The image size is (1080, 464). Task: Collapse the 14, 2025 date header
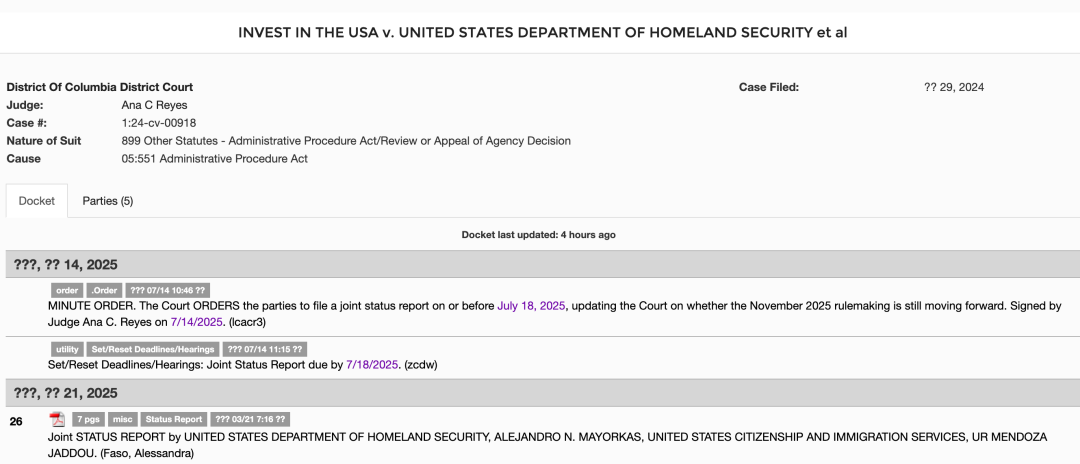point(540,264)
